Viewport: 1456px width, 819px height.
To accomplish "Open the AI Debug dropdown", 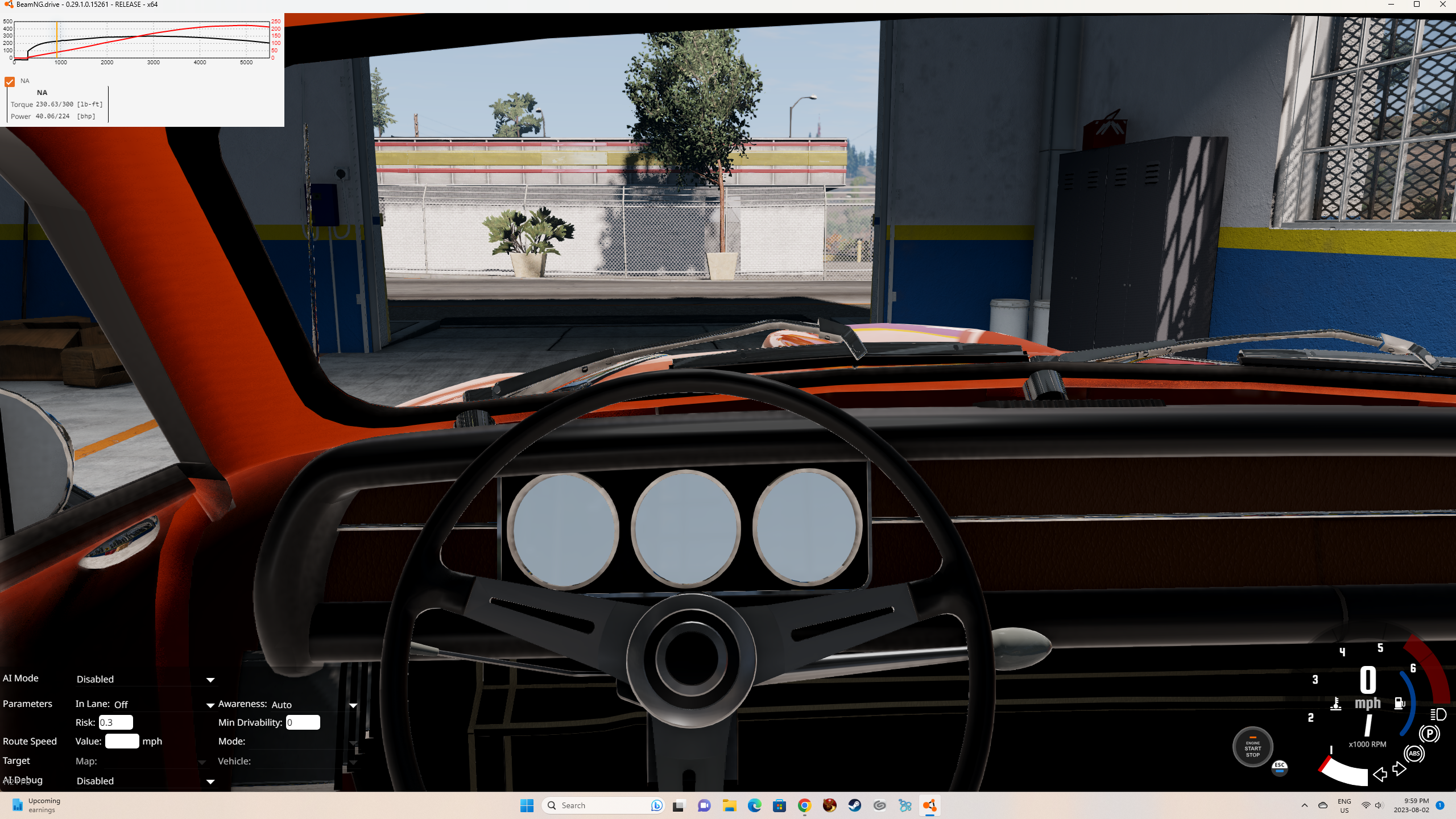I will pyautogui.click(x=146, y=781).
